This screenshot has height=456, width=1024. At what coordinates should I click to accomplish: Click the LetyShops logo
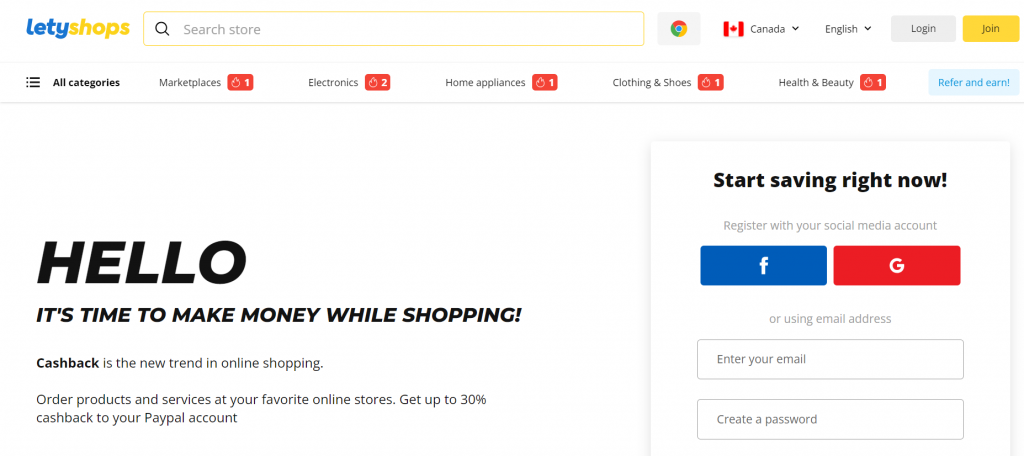78,28
